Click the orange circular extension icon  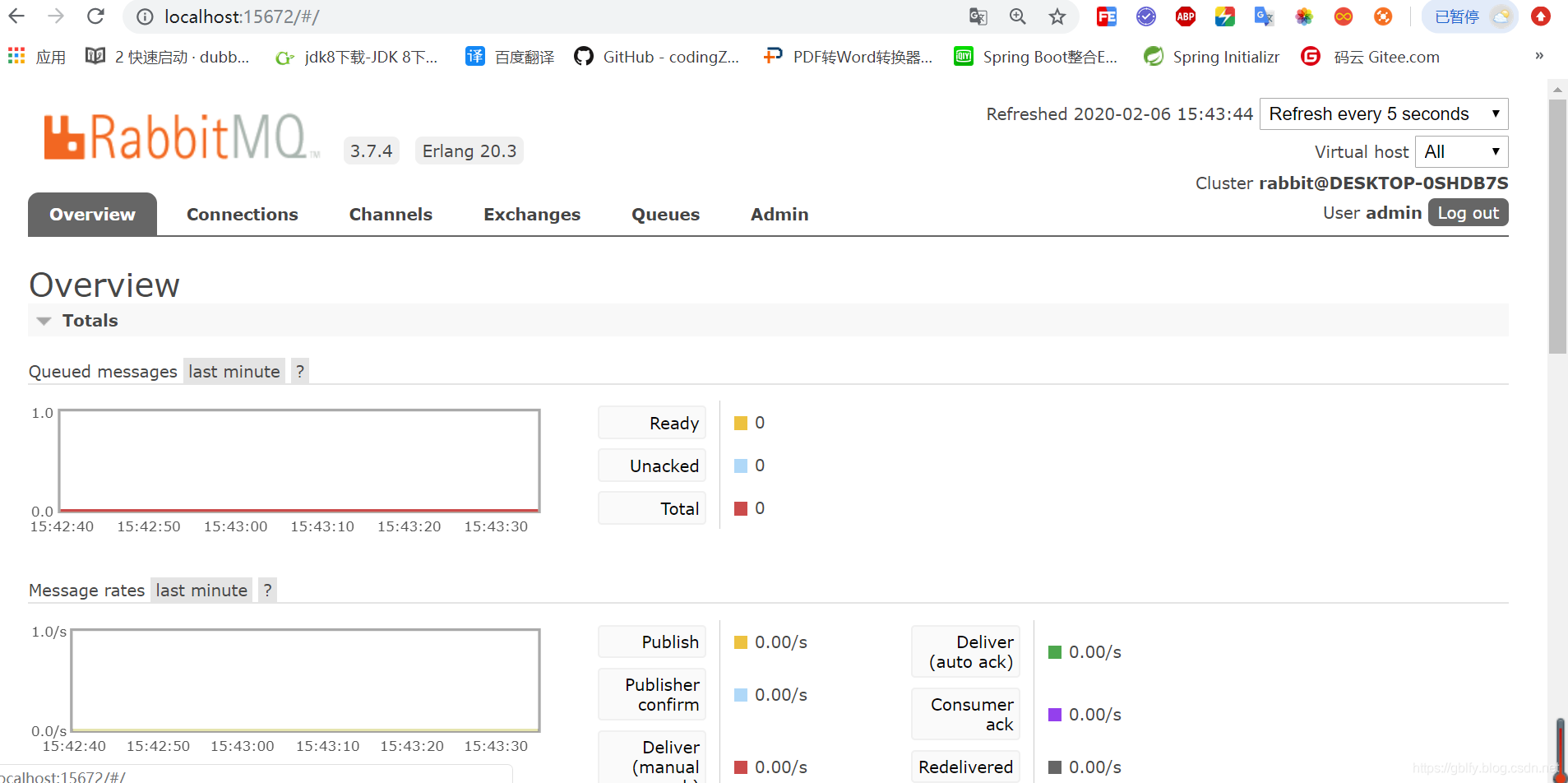coord(1383,16)
